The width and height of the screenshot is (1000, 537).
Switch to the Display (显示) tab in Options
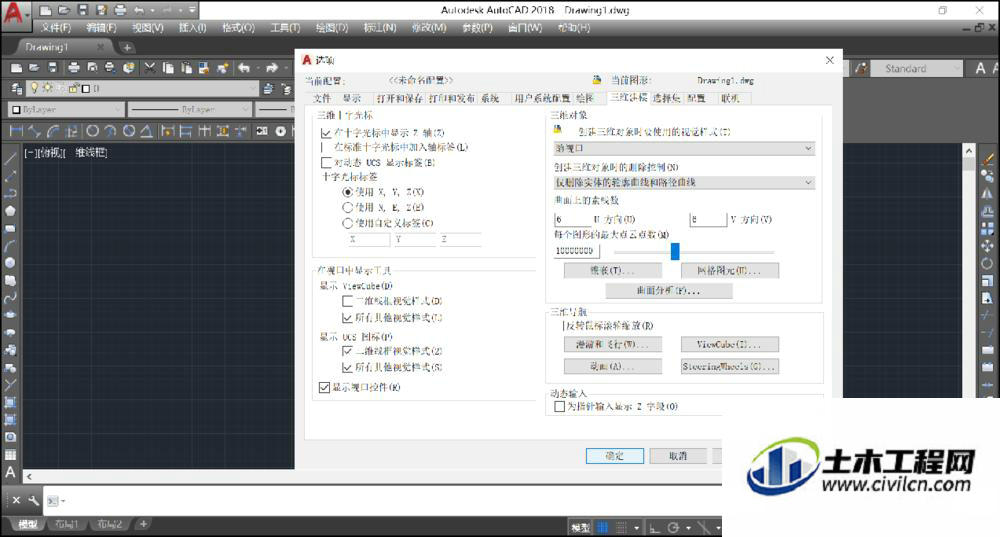[x=352, y=98]
